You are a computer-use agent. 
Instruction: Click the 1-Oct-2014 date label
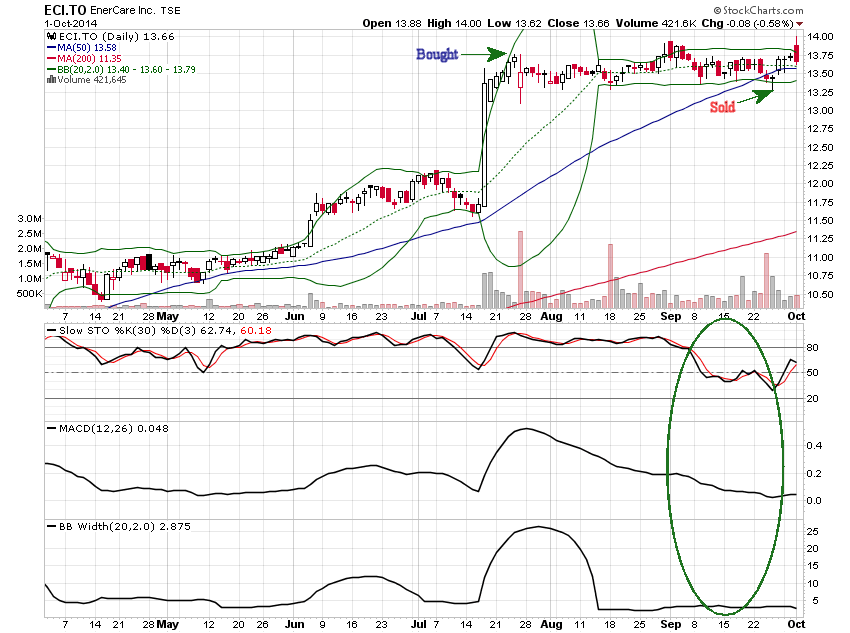[x=71, y=23]
